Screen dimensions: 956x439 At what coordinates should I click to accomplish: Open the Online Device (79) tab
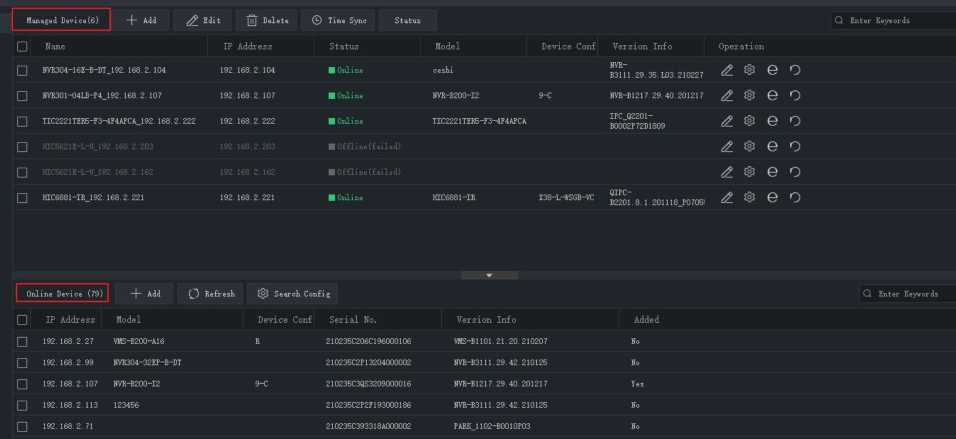[x=65, y=294]
